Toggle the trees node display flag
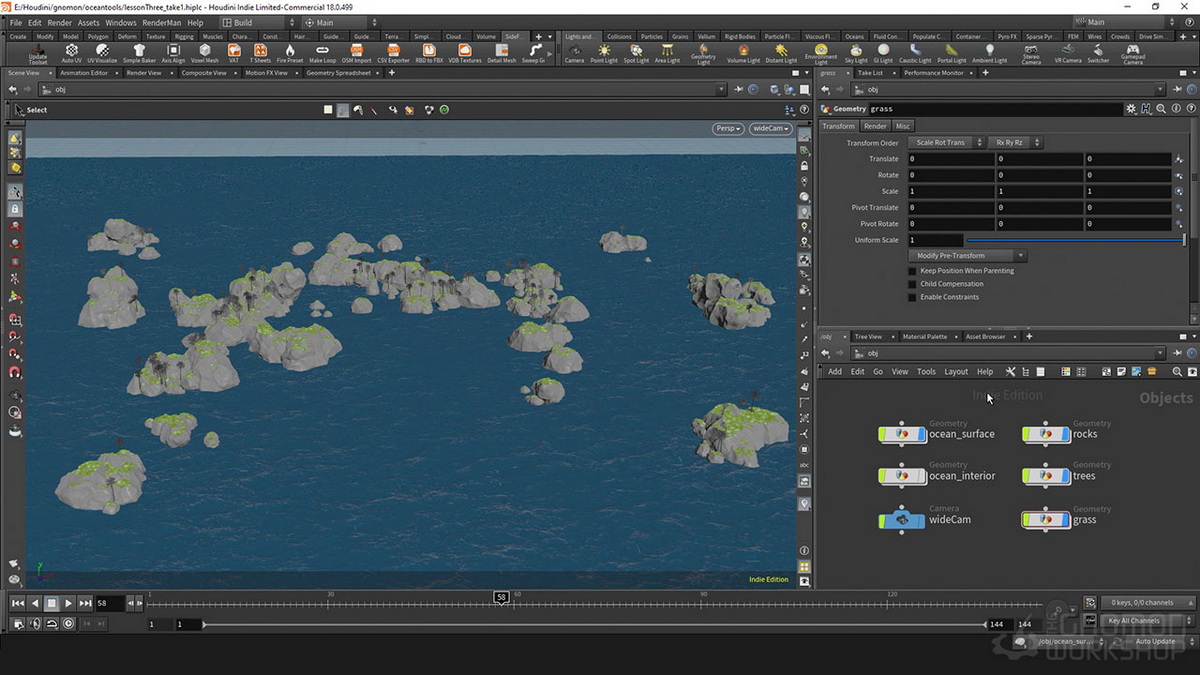The height and width of the screenshot is (675, 1200). tap(1067, 476)
